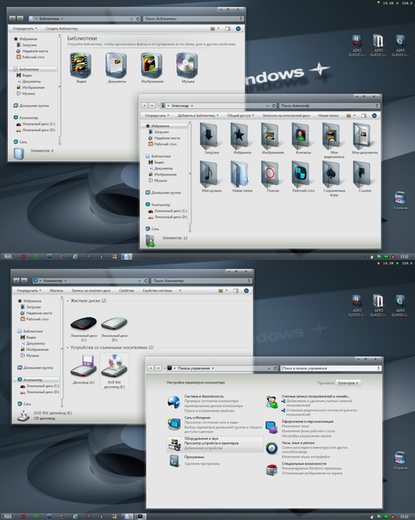415x520 pixels.
Task: Focus the Поиск в панели управления field
Action: point(330,368)
